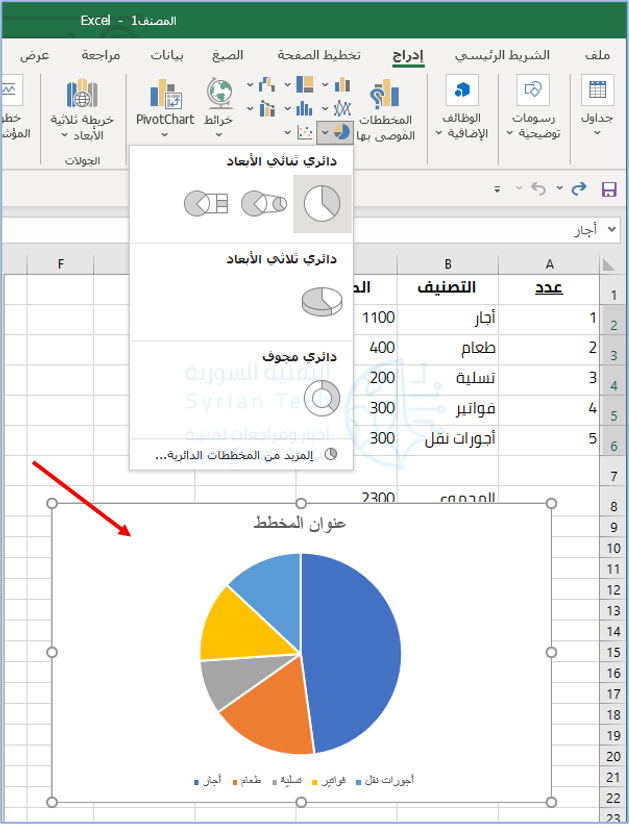The height and width of the screenshot is (824, 629).
Task: Switch to the Page Layout (تخطيط الصفحة) tab
Action: [319, 55]
